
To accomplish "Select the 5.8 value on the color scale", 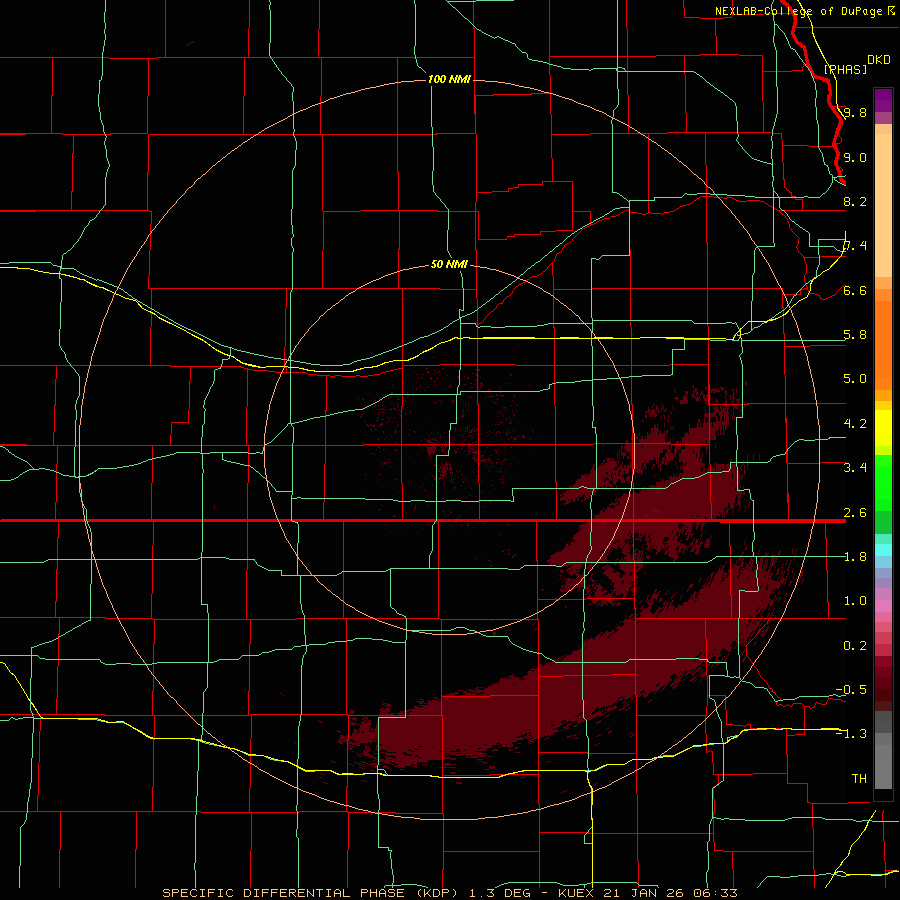I will click(855, 335).
